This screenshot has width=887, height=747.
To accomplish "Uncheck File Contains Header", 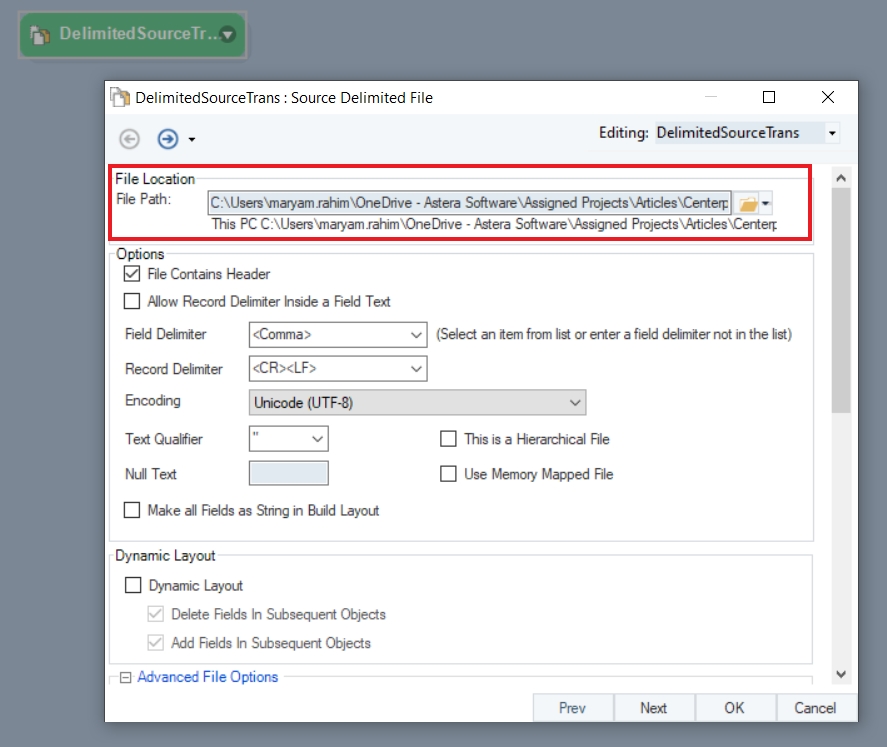I will [x=131, y=273].
